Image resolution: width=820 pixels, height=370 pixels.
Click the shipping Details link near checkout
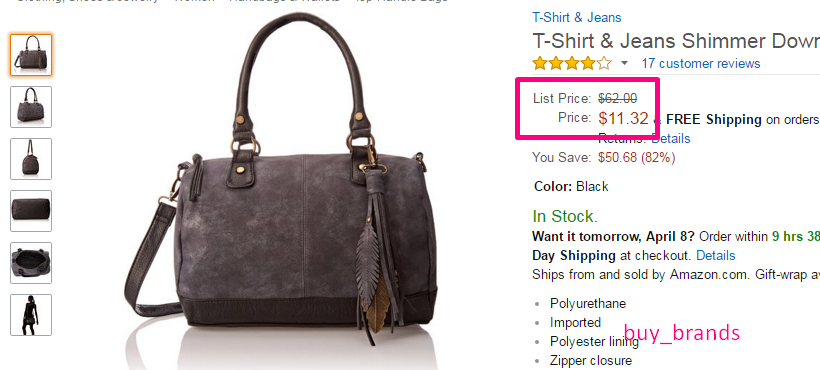pos(716,256)
